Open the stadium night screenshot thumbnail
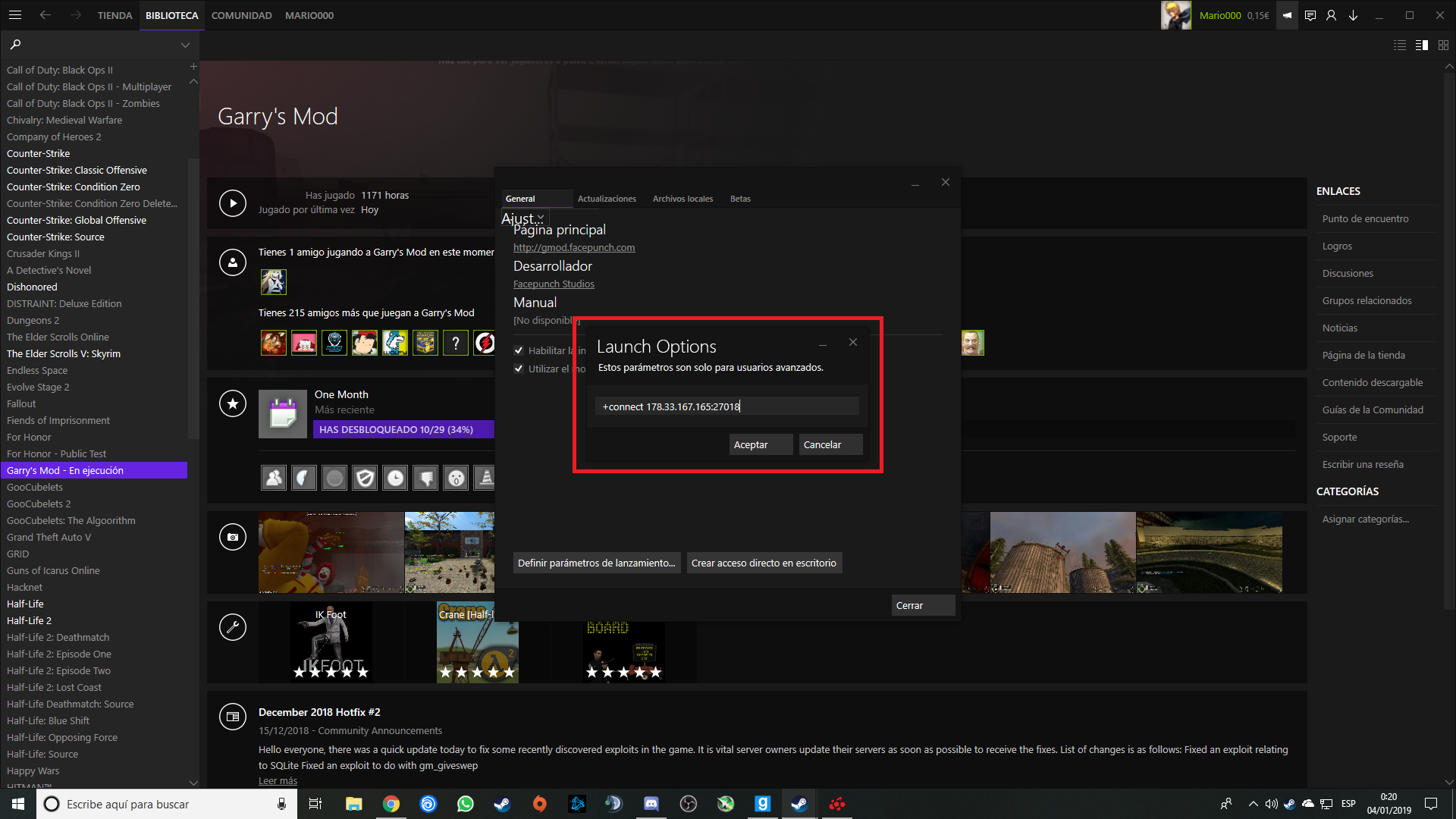The image size is (1456, 819). [1209, 552]
